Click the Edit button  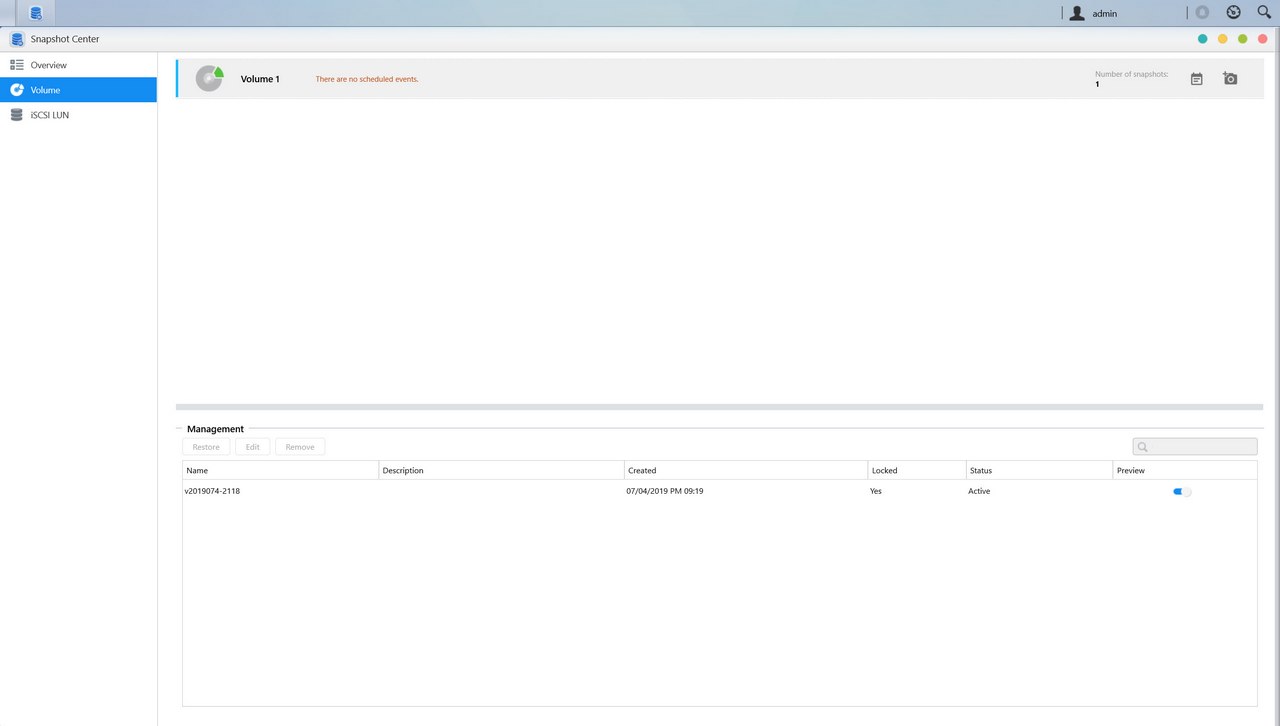[x=253, y=447]
